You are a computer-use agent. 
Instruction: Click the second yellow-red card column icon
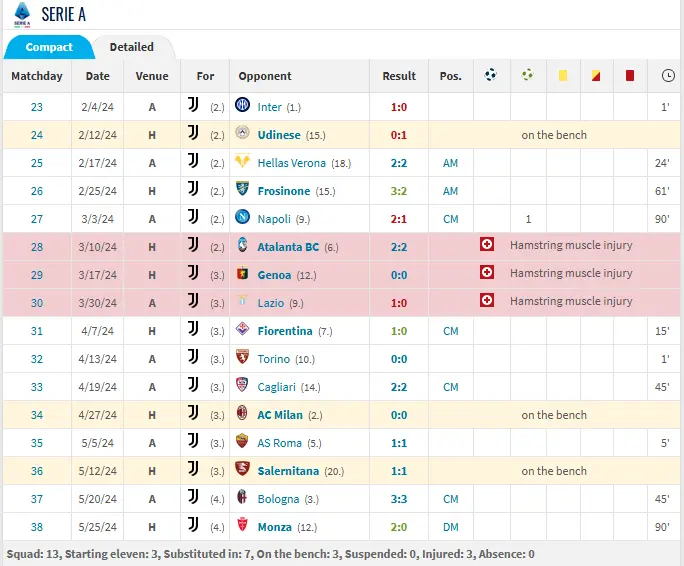[x=595, y=76]
